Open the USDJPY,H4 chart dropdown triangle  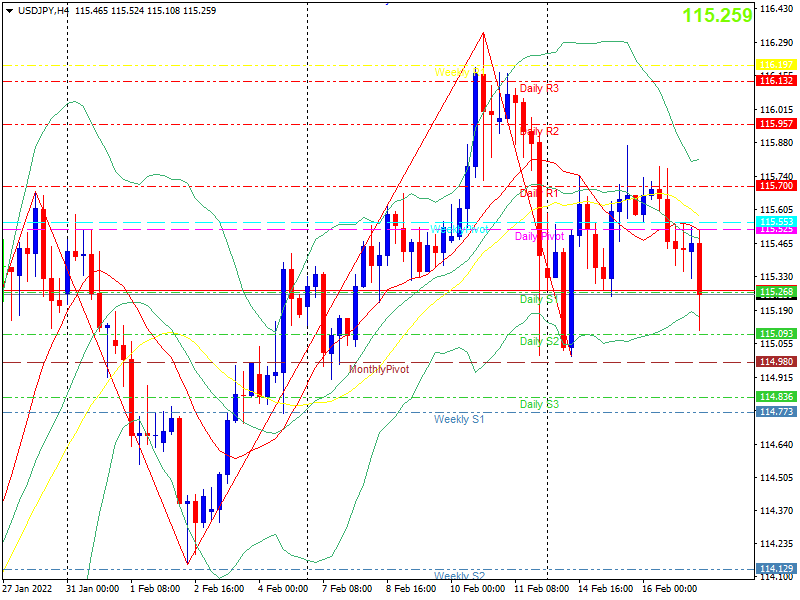coord(9,11)
